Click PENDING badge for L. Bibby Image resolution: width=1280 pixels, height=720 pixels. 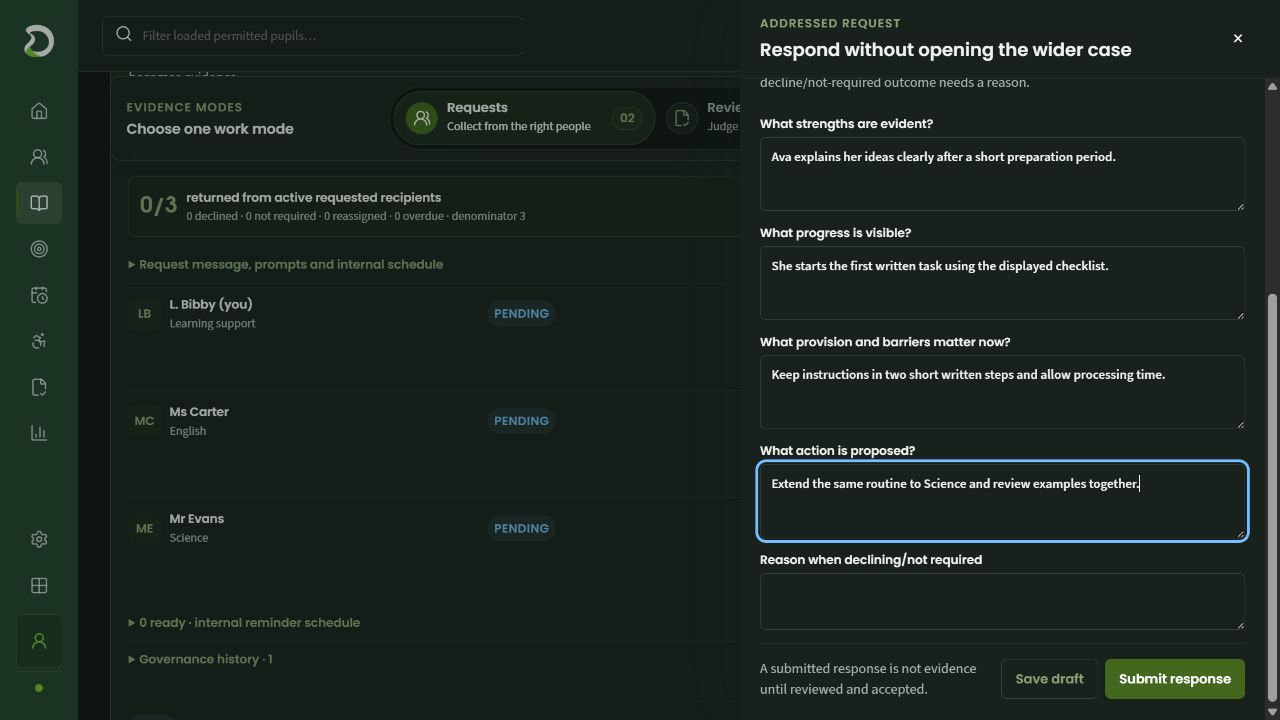[521, 313]
